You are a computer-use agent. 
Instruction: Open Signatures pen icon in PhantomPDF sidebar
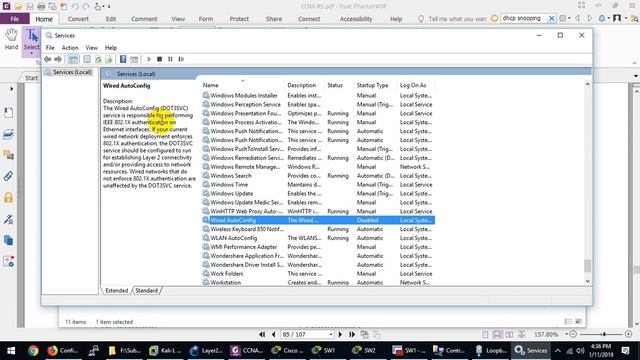point(9,219)
